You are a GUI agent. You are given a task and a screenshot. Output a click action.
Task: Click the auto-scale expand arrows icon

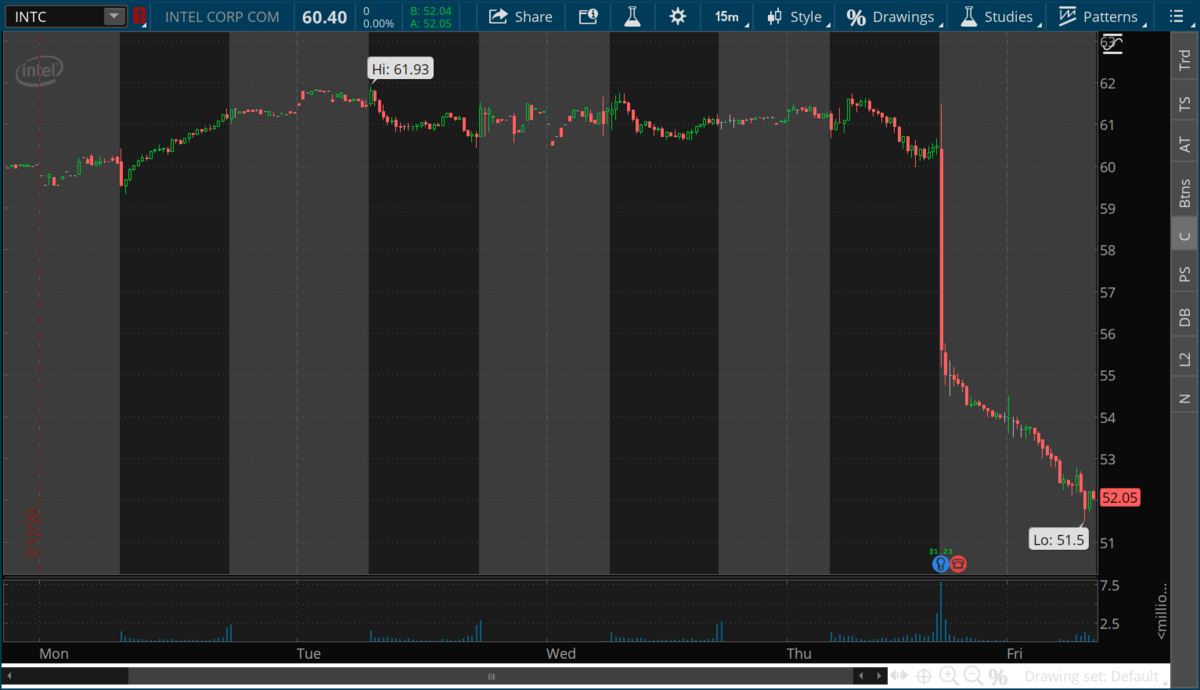point(899,676)
